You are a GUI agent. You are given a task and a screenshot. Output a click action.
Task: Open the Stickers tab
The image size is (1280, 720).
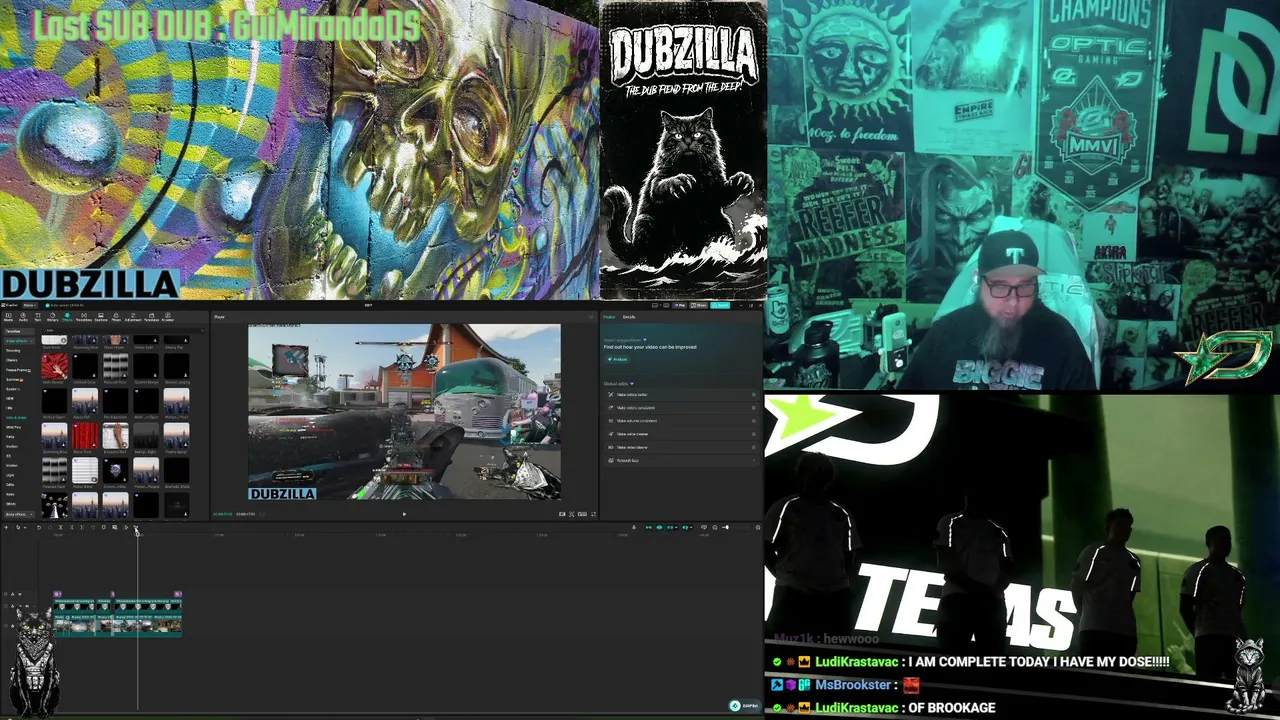tap(52, 318)
